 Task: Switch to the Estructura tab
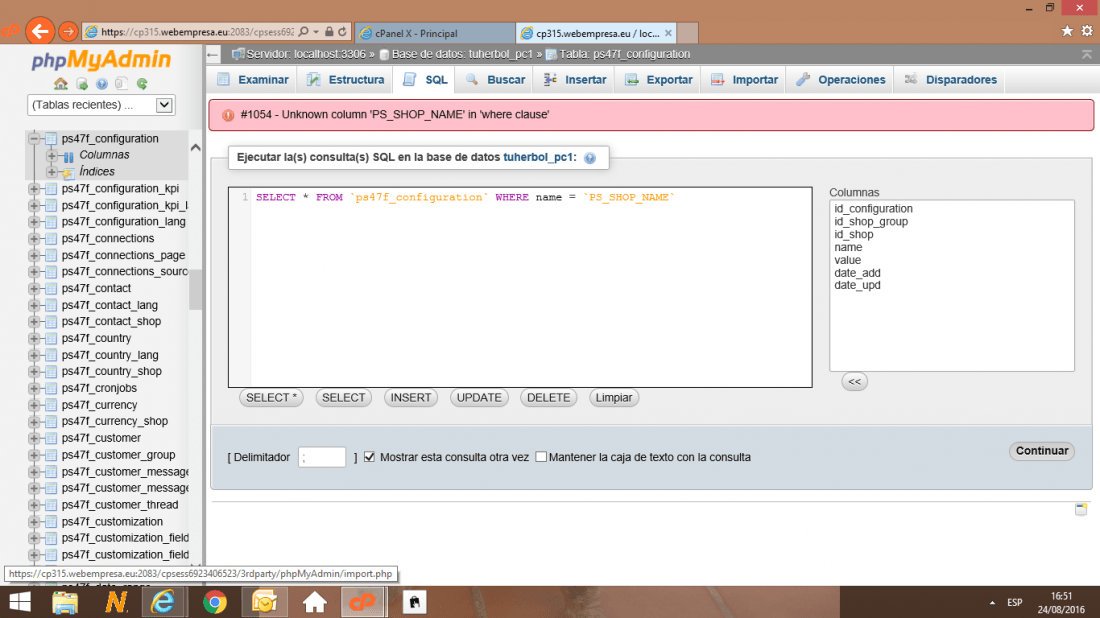tap(346, 80)
